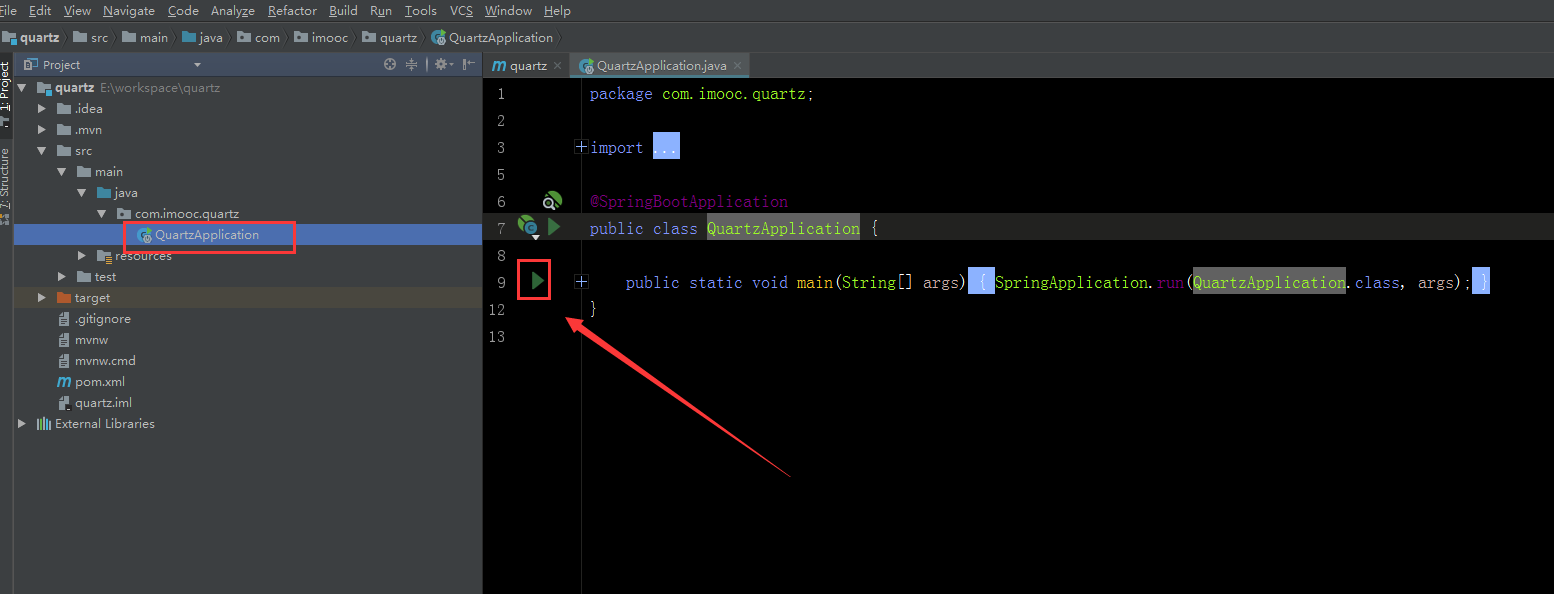Select line number 9 in the editor gutter
Viewport: 1554px width, 594px height.
[501, 280]
